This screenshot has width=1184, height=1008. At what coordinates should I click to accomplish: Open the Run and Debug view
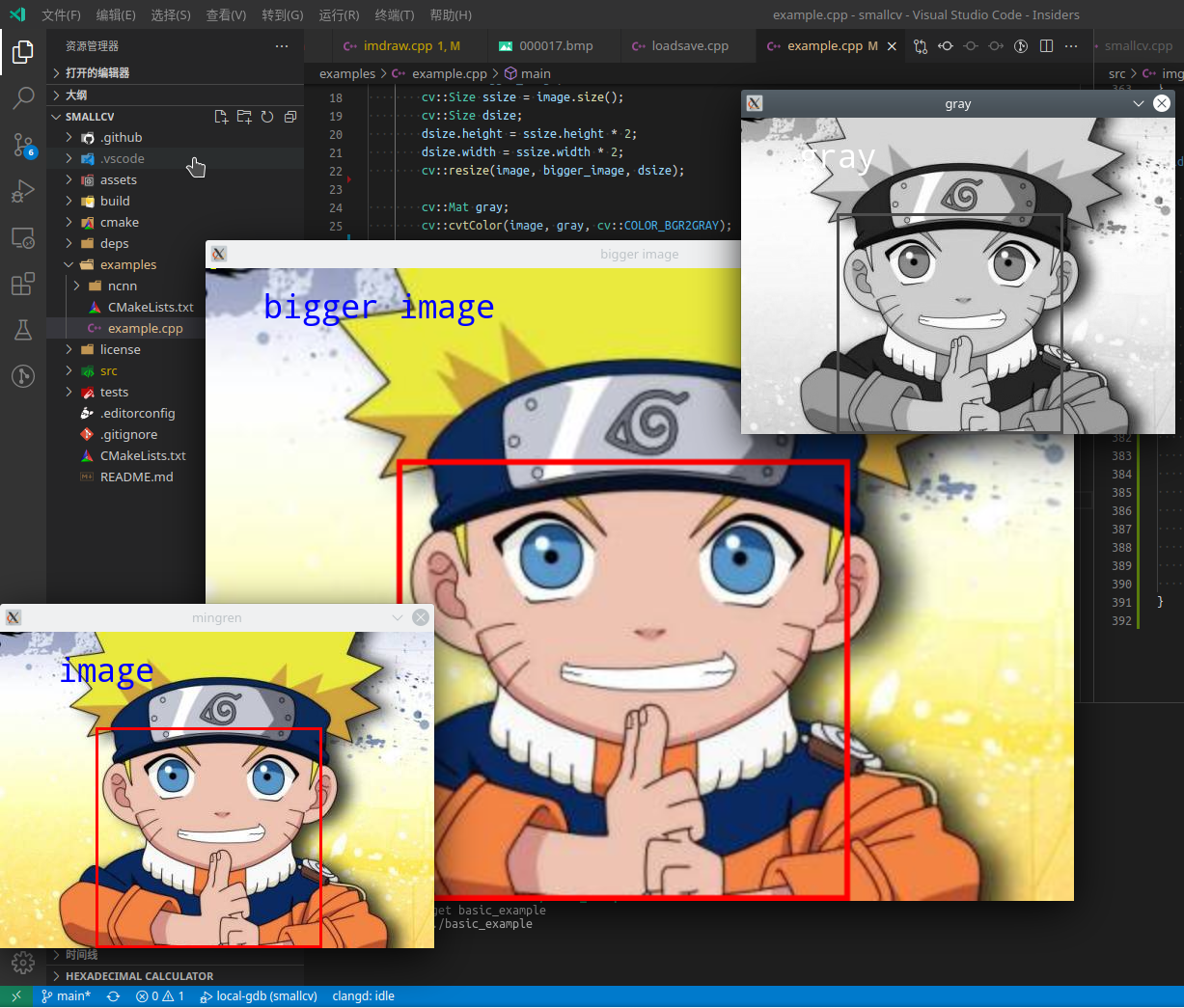(x=23, y=191)
